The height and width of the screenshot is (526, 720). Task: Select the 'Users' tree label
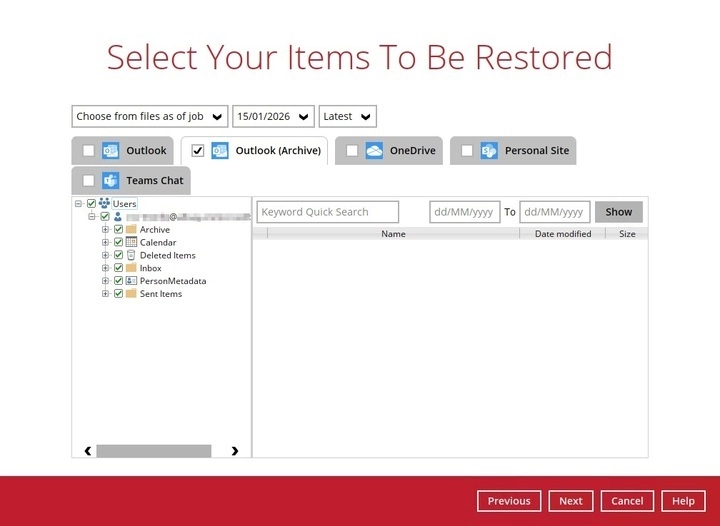tap(124, 203)
